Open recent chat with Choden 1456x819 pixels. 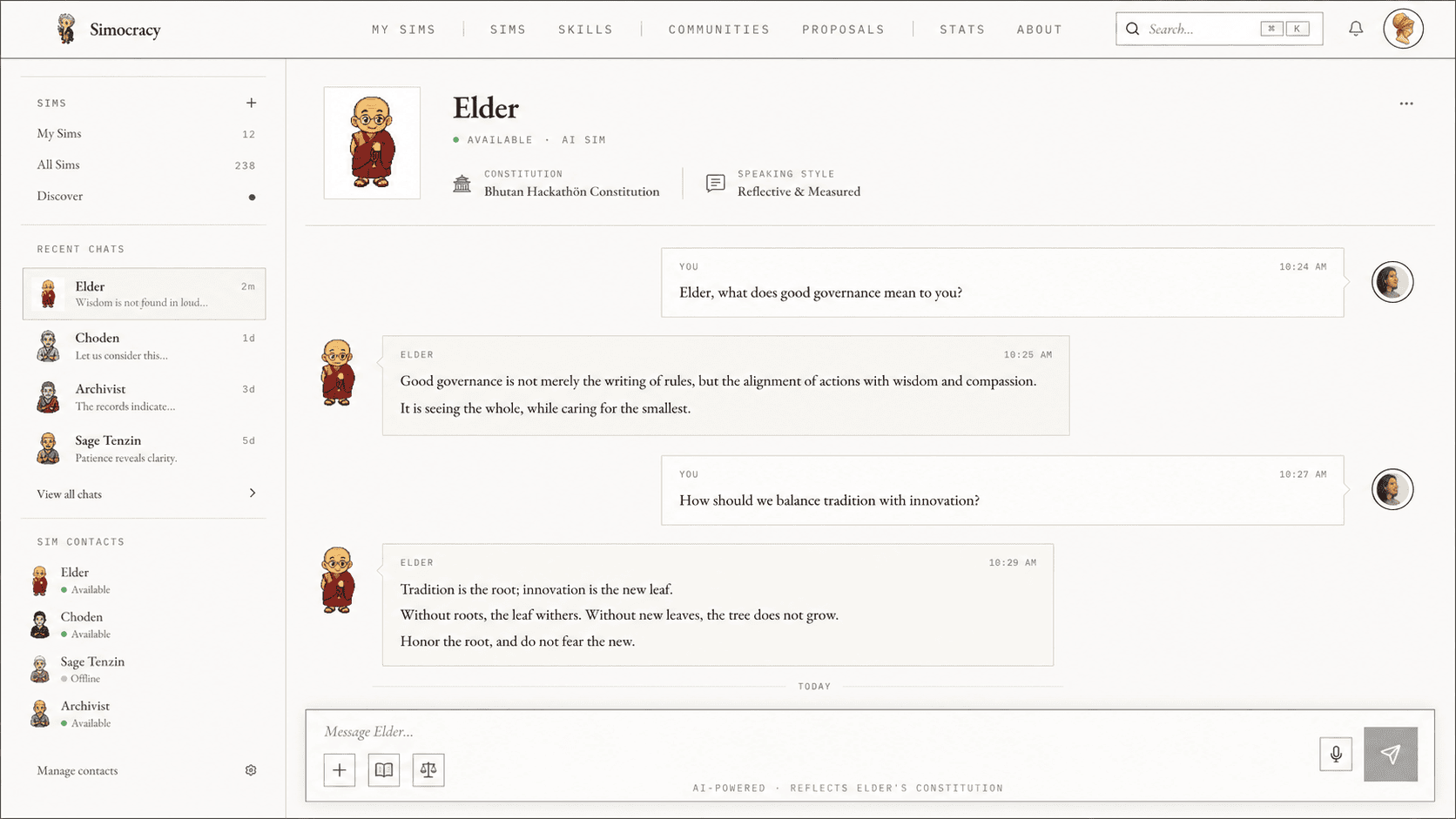pos(145,346)
